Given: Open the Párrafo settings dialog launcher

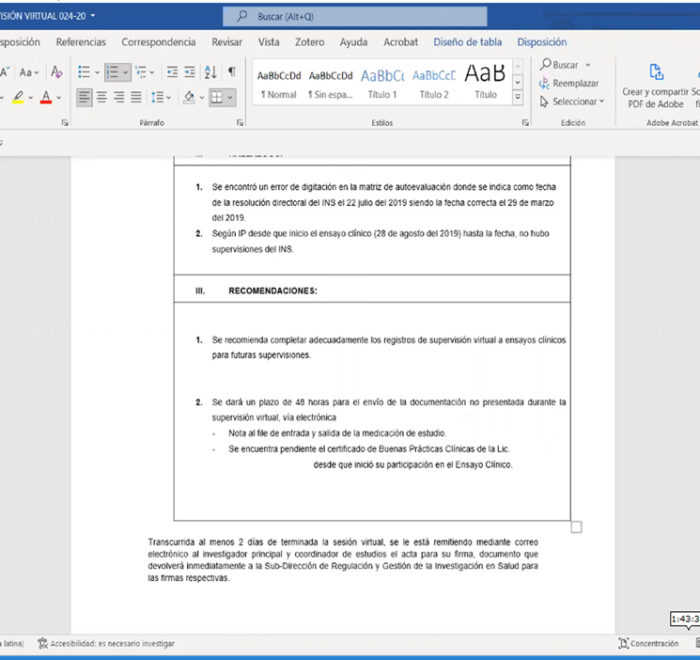Looking at the screenshot, I should click(240, 122).
